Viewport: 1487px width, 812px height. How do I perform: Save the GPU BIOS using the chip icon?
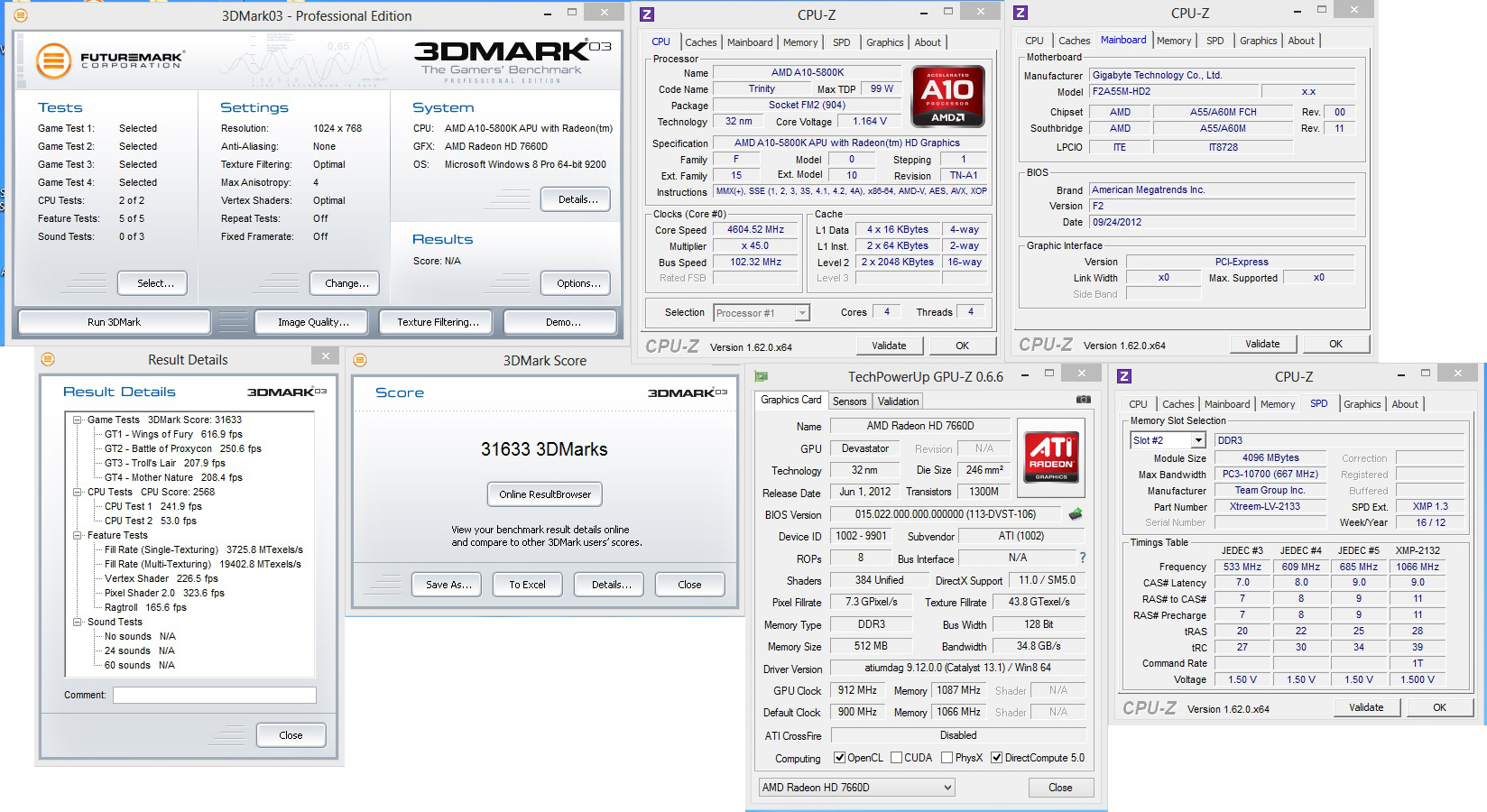tap(1076, 514)
